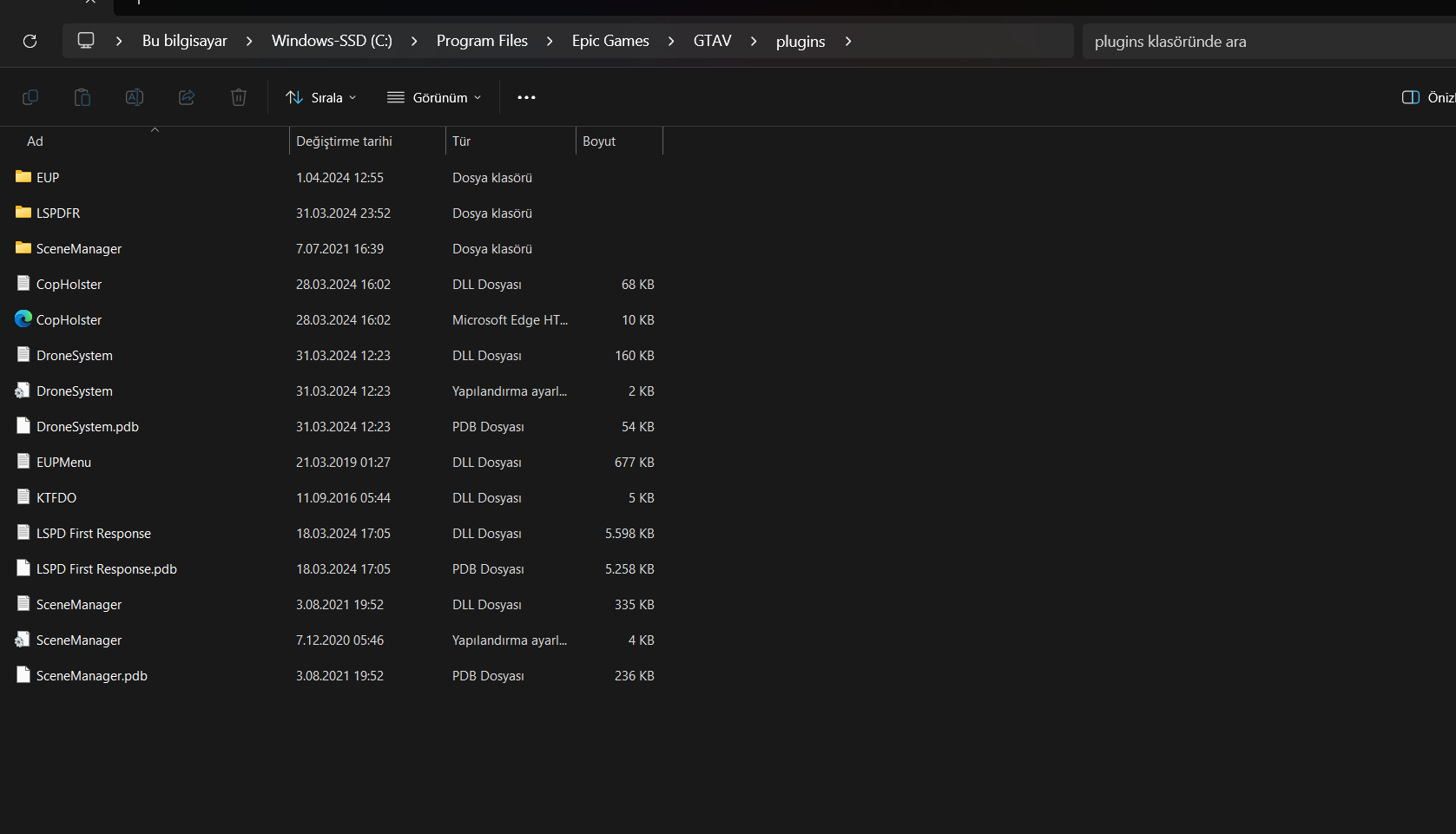
Task: Navigate to Epic Games in the breadcrumb
Action: [x=610, y=41]
